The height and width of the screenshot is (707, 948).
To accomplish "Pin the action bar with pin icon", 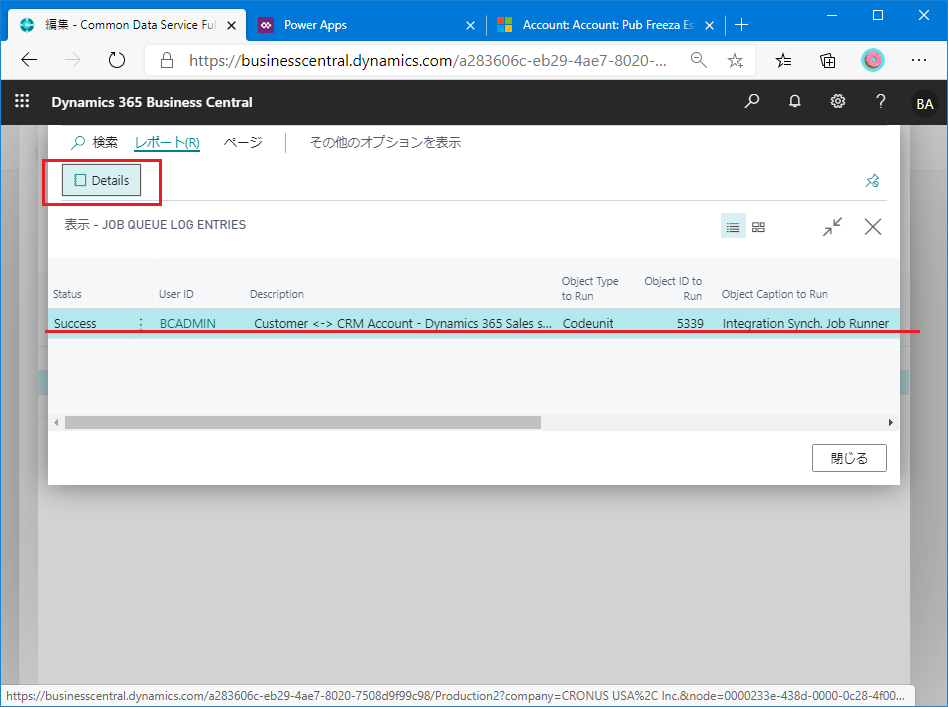I will [872, 180].
